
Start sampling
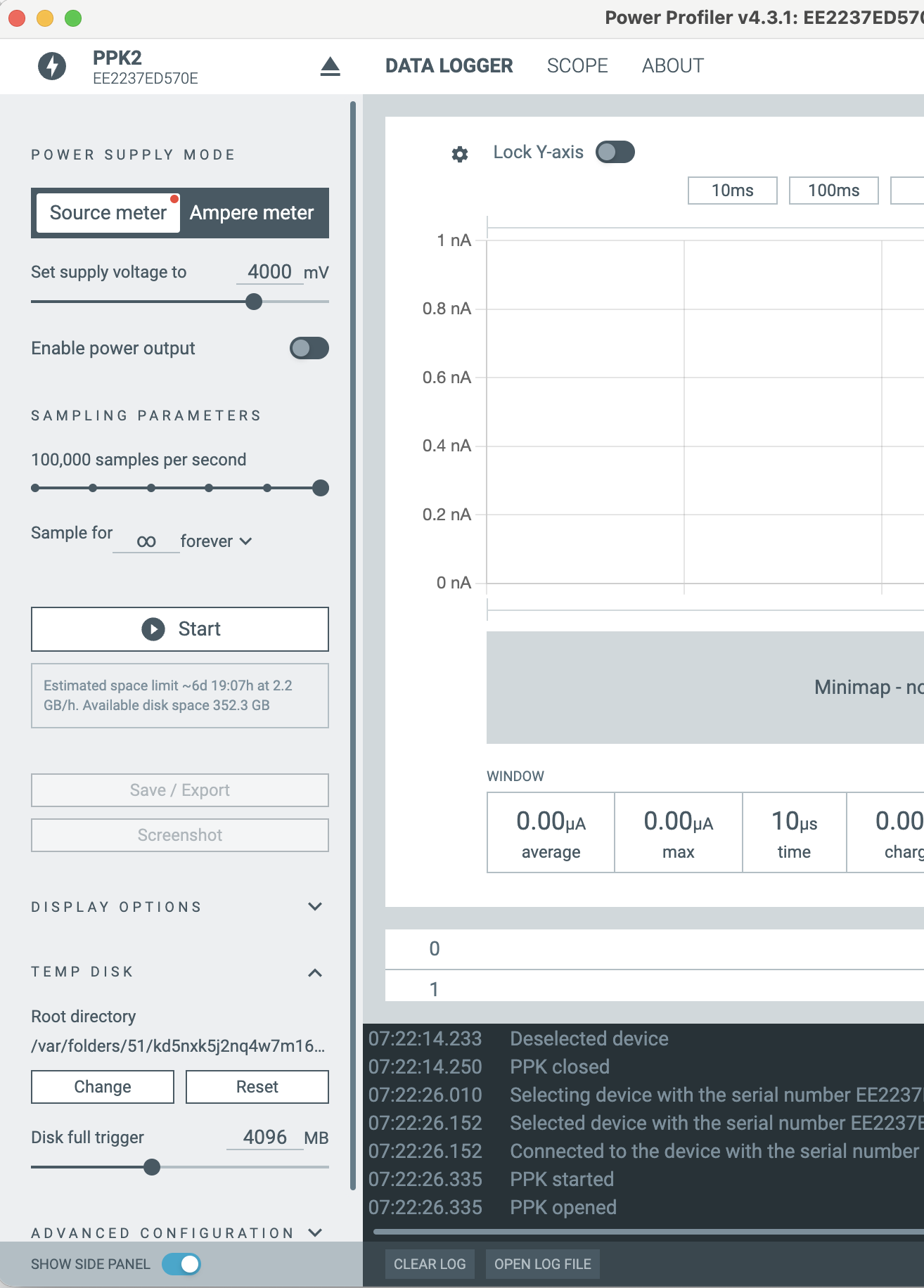point(180,629)
